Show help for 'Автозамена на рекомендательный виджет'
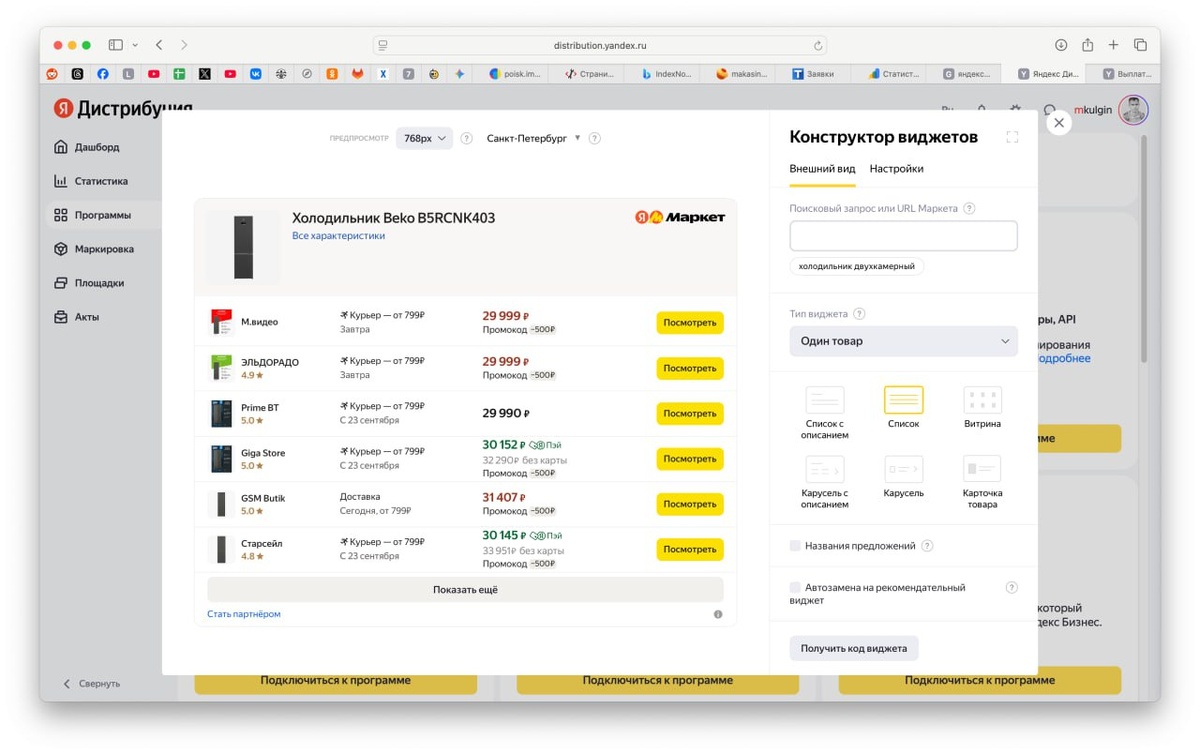Screen dimensions: 1200x754 (x=1011, y=588)
